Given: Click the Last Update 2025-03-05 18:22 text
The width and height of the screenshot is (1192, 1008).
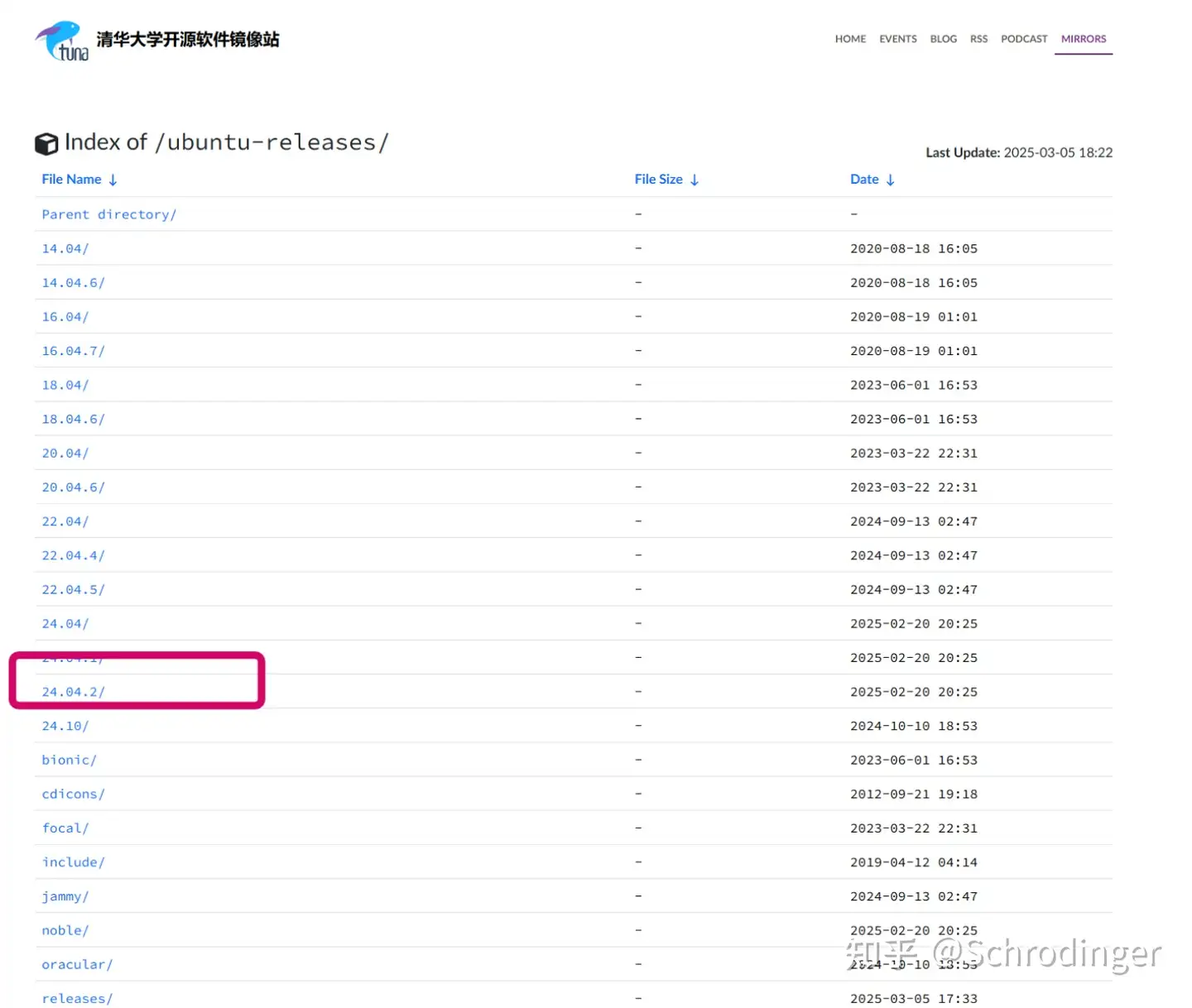Looking at the screenshot, I should (1019, 152).
